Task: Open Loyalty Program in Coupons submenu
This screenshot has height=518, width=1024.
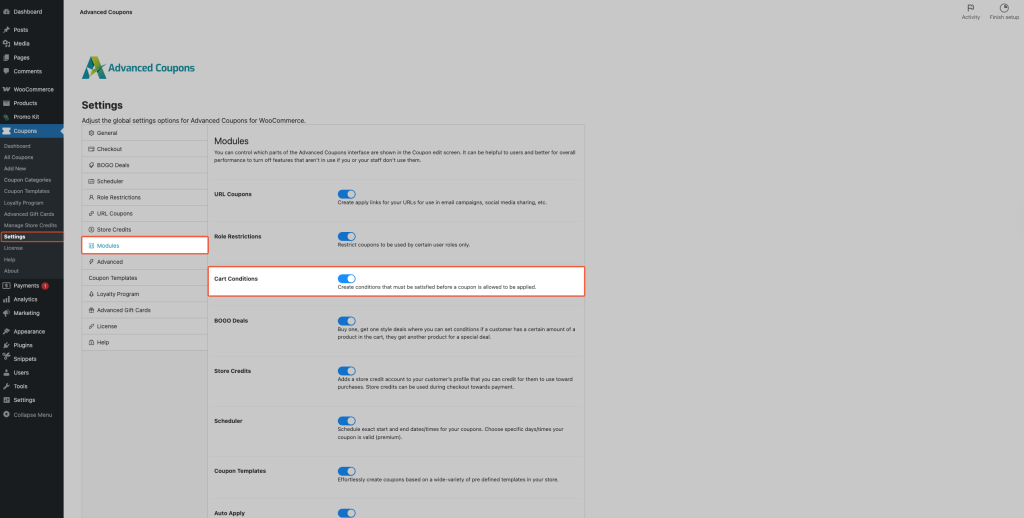Action: pyautogui.click(x=24, y=202)
